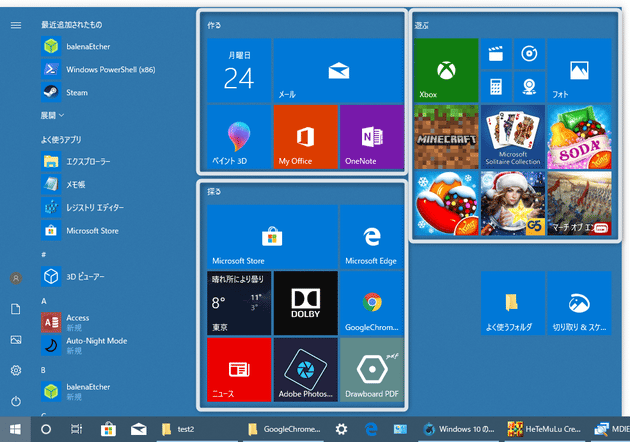Open Candy Crush Soda tile
The width and height of the screenshot is (630, 442).
tap(579, 137)
